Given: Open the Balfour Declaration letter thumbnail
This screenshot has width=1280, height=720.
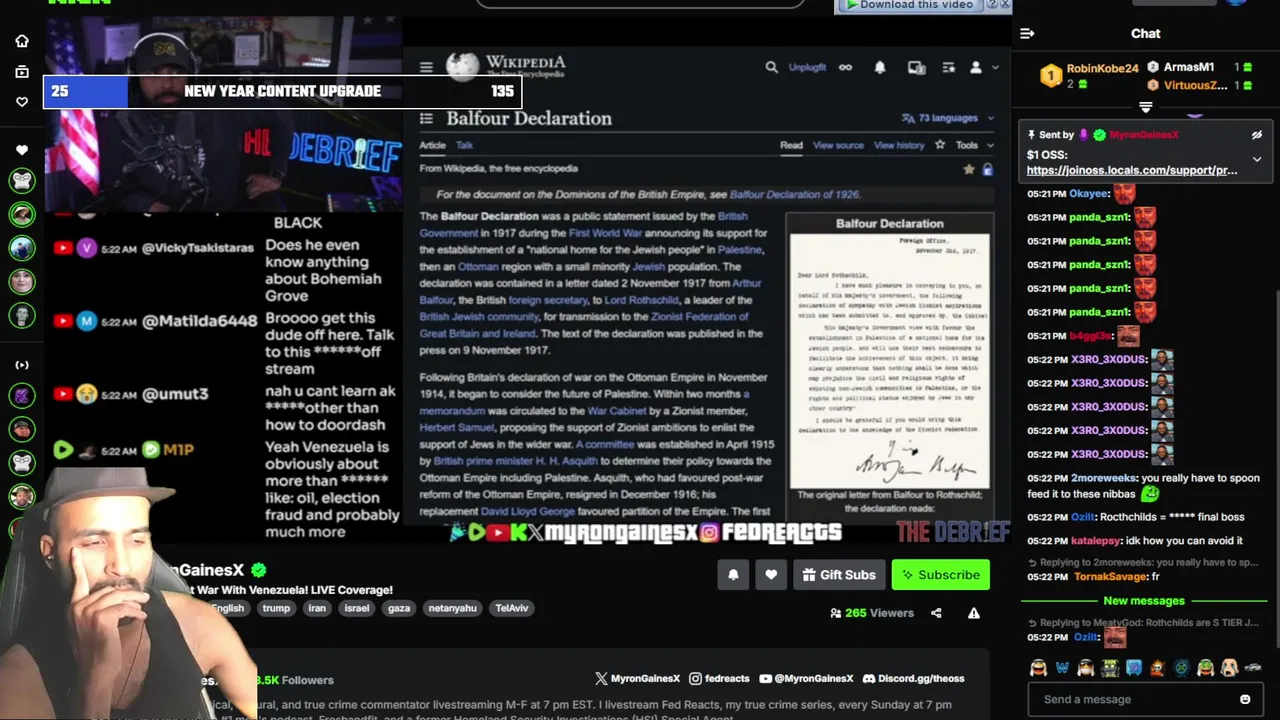Looking at the screenshot, I should 890,360.
